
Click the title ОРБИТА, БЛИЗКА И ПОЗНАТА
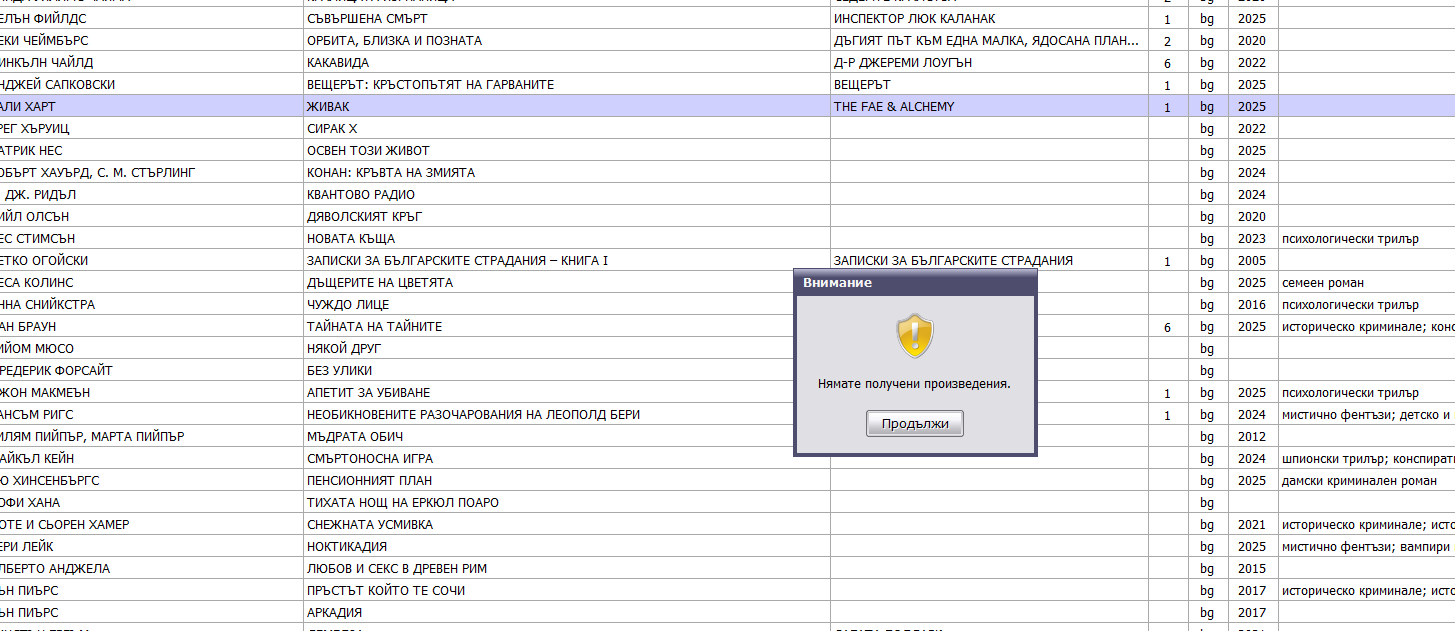click(x=394, y=41)
